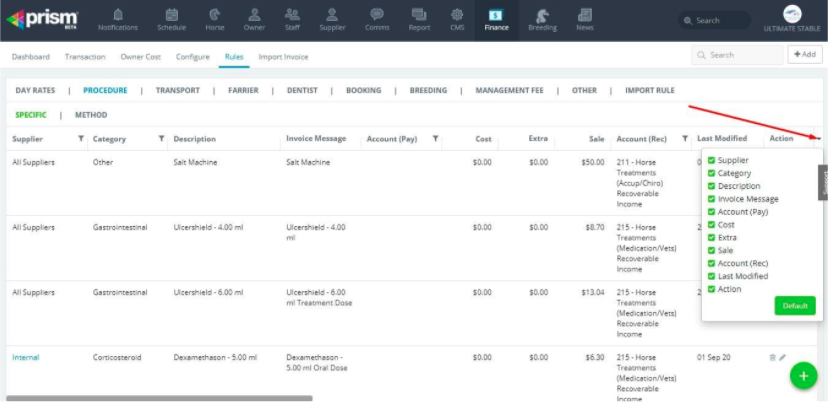Uncheck the Invoice Message column checkbox
The height and width of the screenshot is (402, 830).
712,199
